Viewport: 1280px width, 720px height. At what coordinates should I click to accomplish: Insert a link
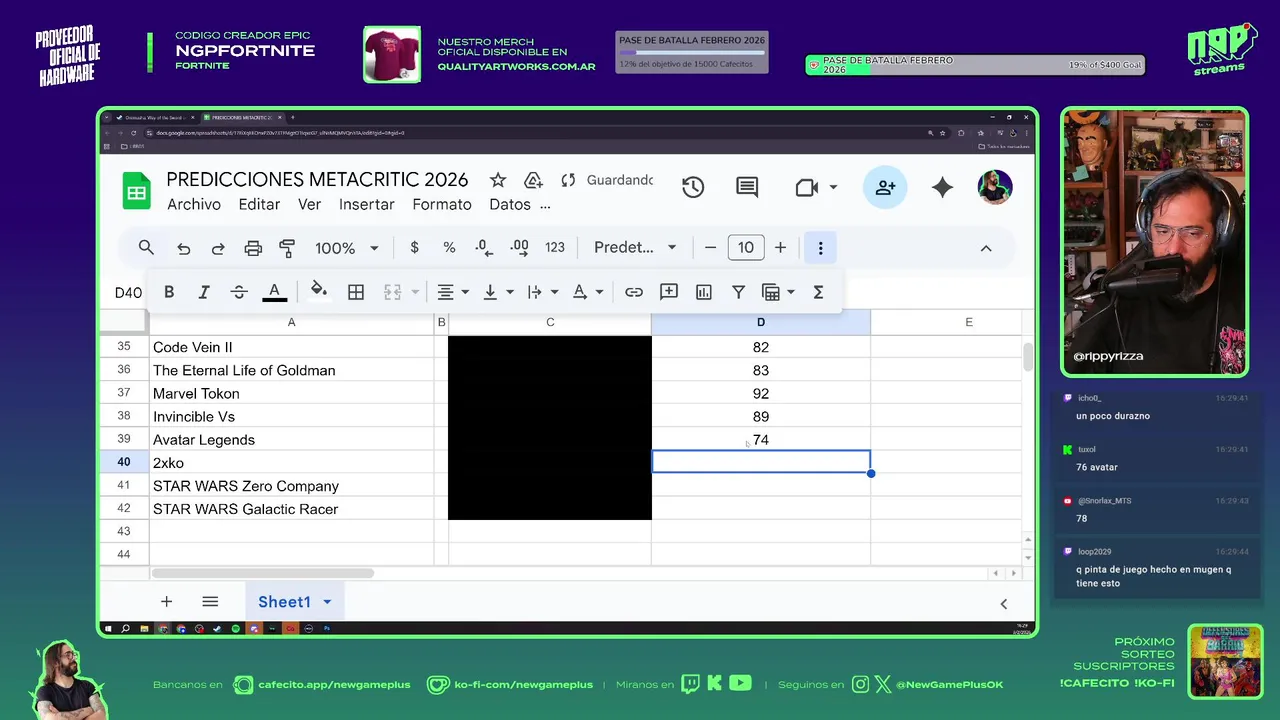634,292
